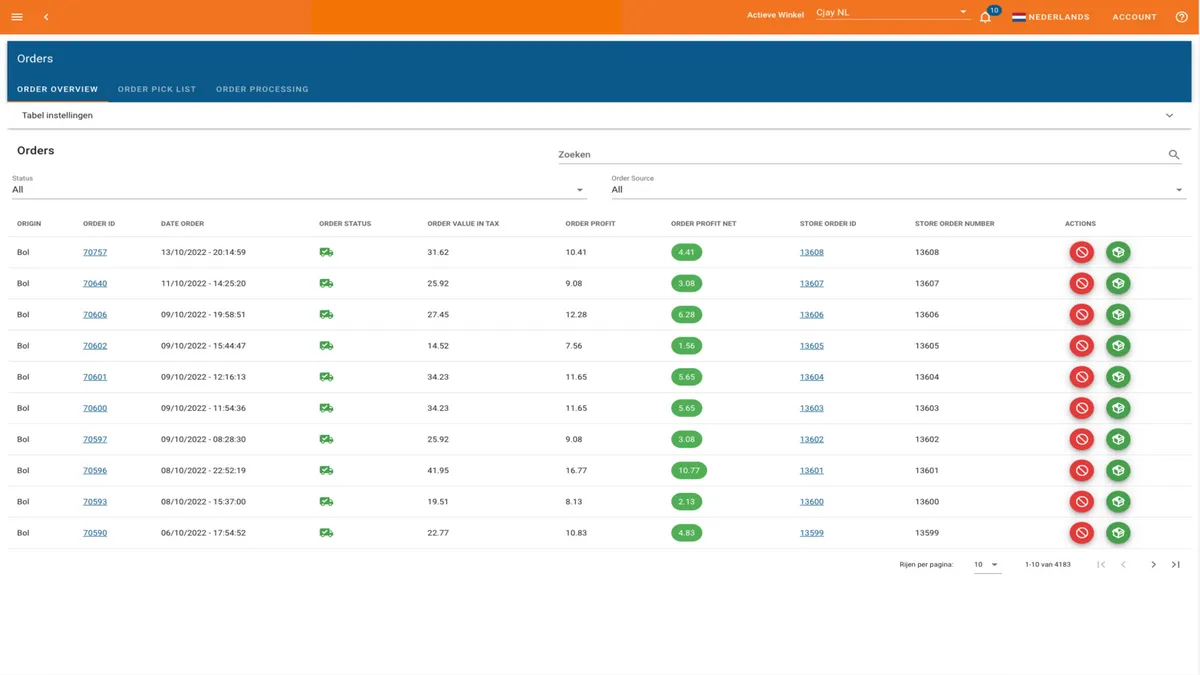1200x675 pixels.
Task: Cancel order 70600 with red icon
Action: (x=1081, y=408)
